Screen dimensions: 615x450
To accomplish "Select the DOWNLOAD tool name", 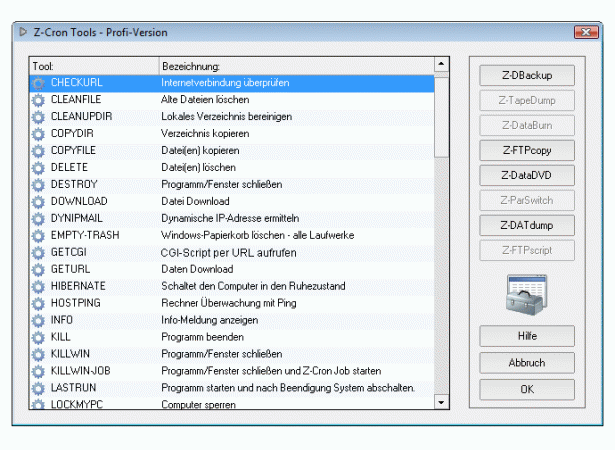I will [79, 201].
